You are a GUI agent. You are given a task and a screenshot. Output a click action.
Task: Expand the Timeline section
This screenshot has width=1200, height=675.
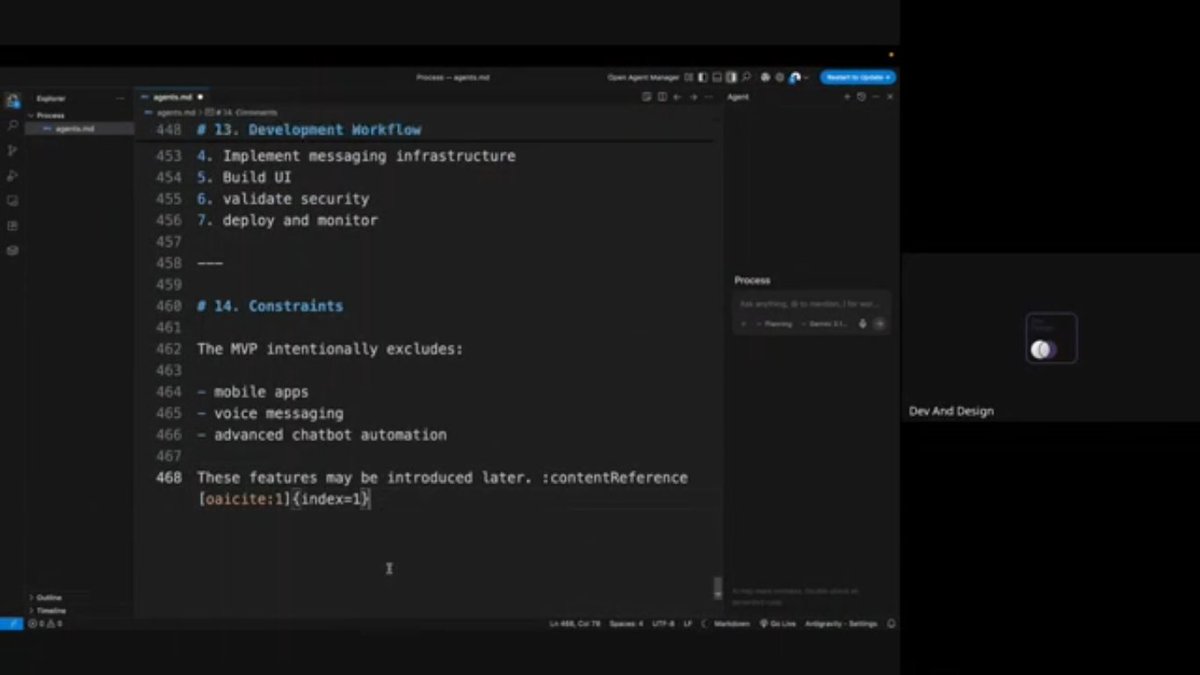coord(50,610)
